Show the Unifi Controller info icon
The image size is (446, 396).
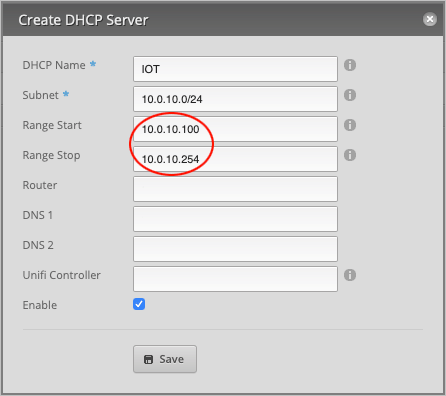pos(350,275)
